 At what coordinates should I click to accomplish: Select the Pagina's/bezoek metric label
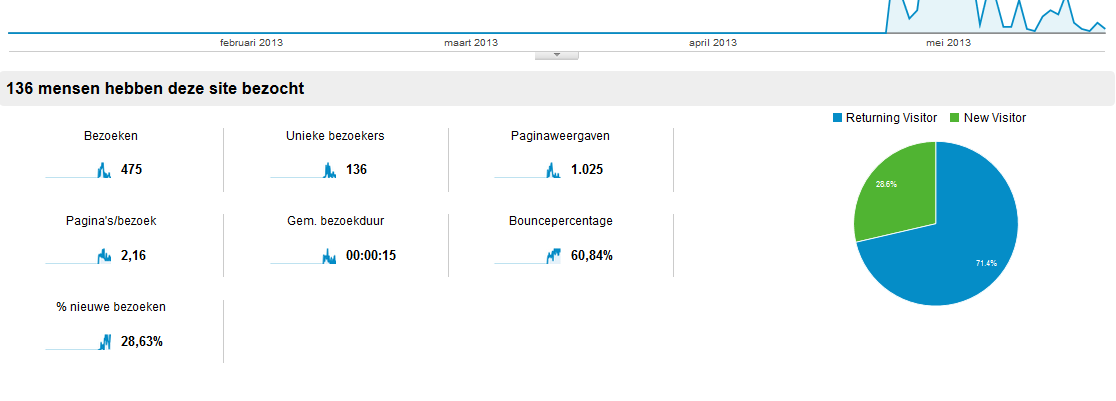[x=111, y=221]
